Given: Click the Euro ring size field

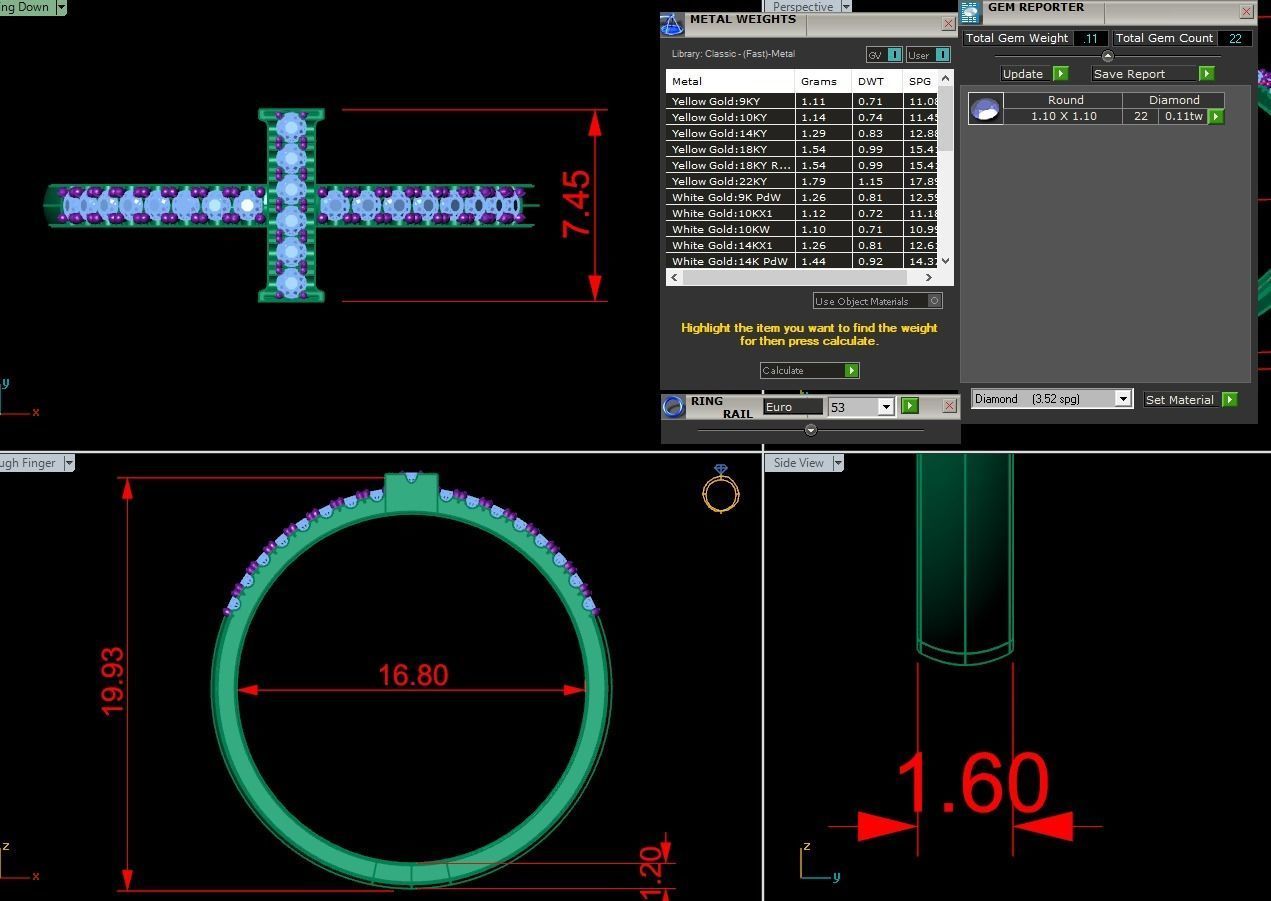Looking at the screenshot, I should click(793, 407).
